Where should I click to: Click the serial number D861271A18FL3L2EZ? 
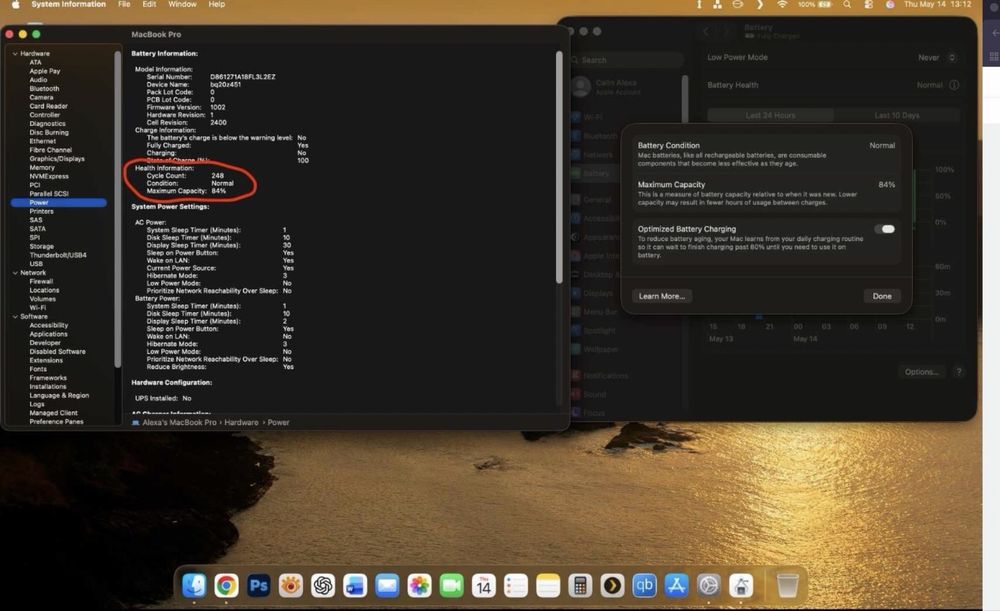(242, 77)
